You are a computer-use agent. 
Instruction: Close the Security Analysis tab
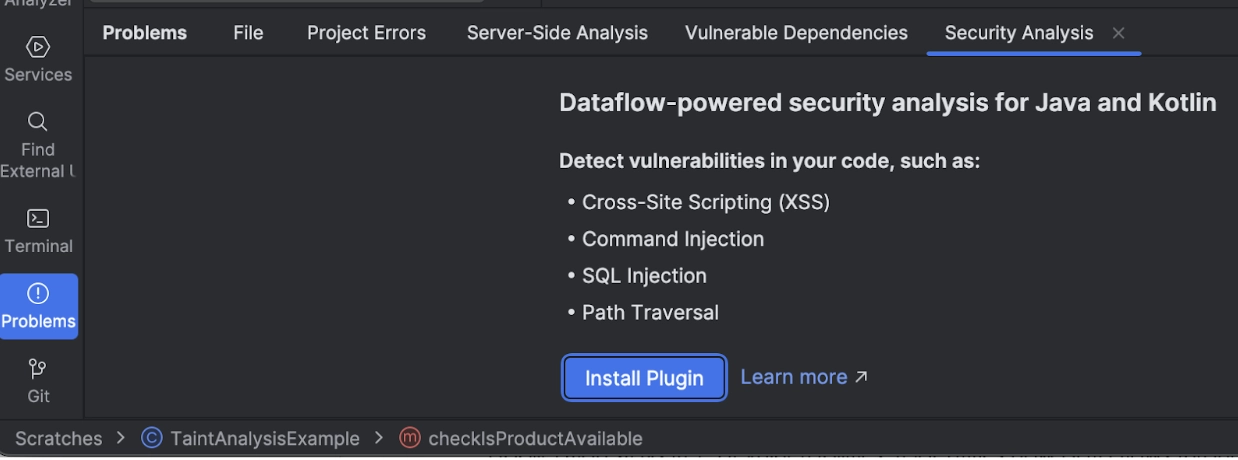coord(1119,33)
